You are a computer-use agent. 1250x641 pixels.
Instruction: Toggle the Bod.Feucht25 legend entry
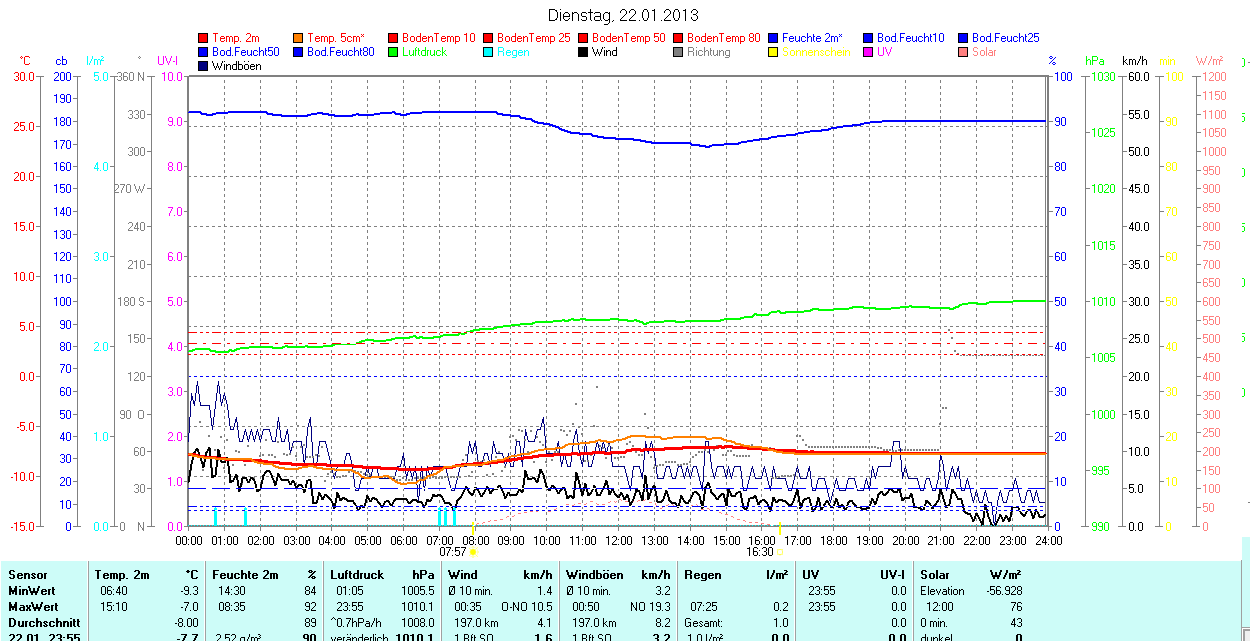tap(1002, 38)
